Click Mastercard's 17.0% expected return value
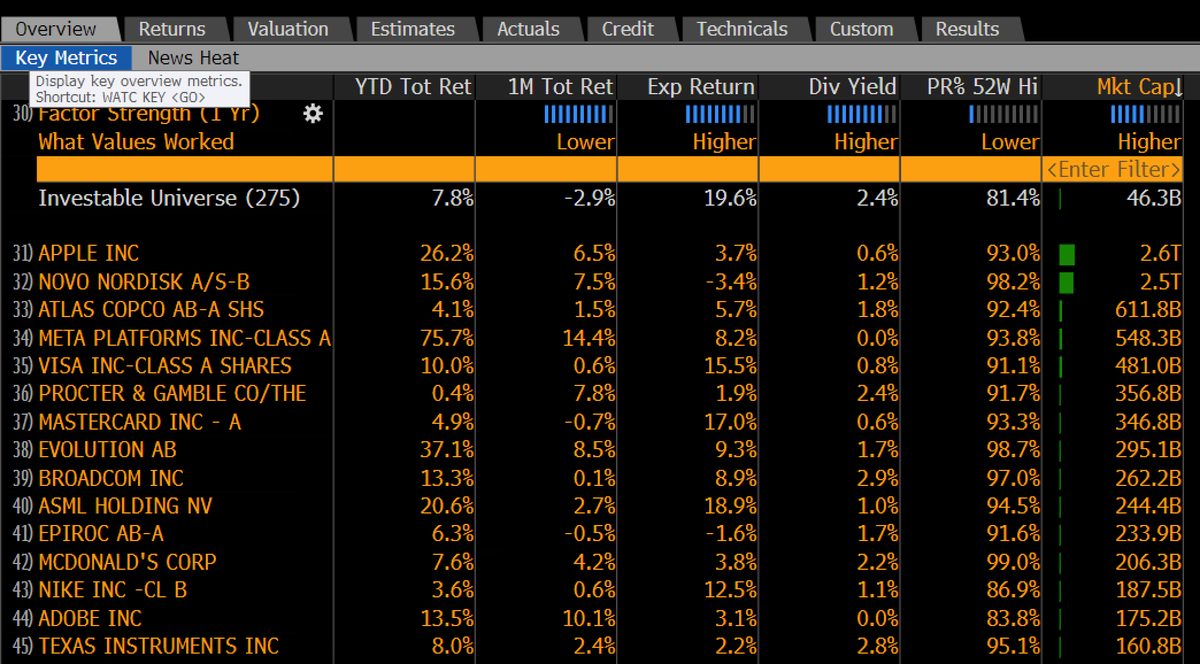Screen dimensions: 1200x664 (730, 422)
